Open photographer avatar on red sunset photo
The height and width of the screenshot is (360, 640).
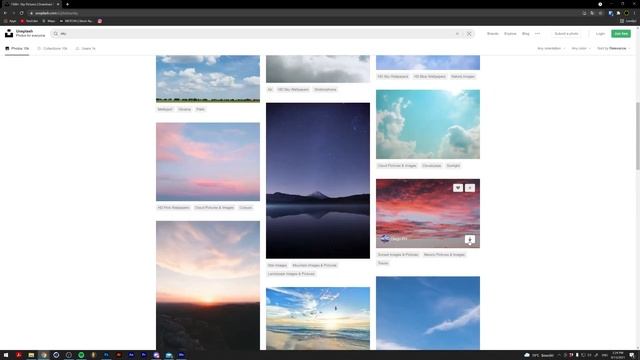pyautogui.click(x=384, y=239)
